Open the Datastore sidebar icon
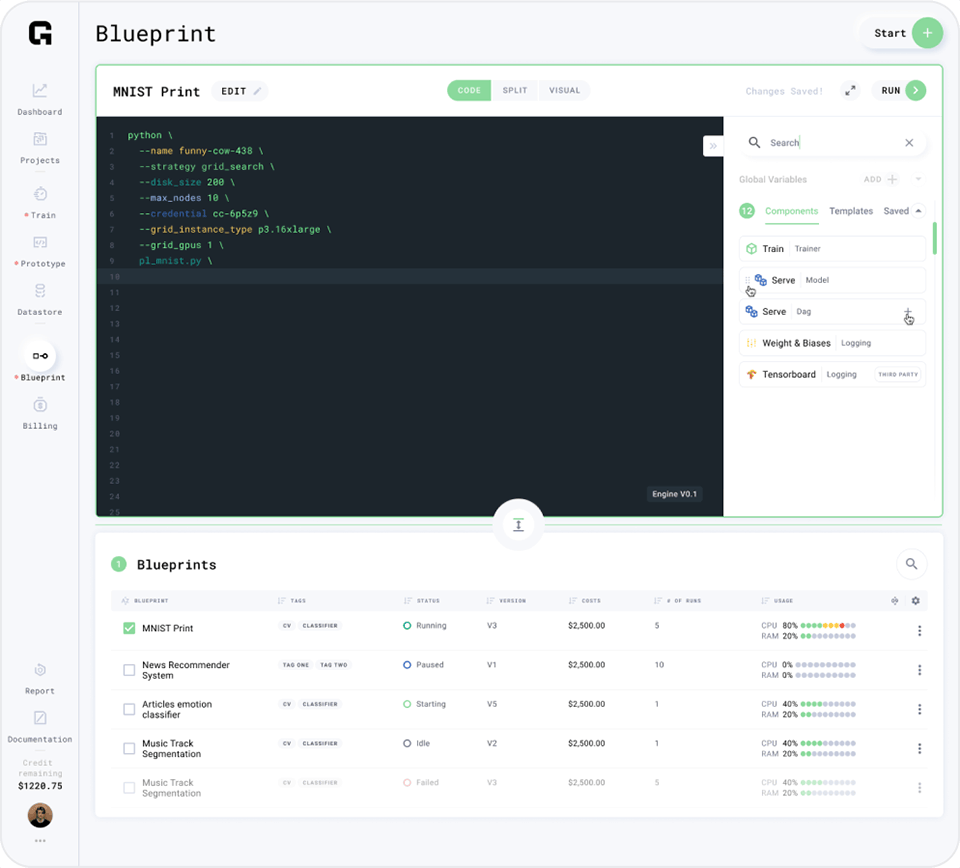The width and height of the screenshot is (960, 868). click(x=40, y=291)
